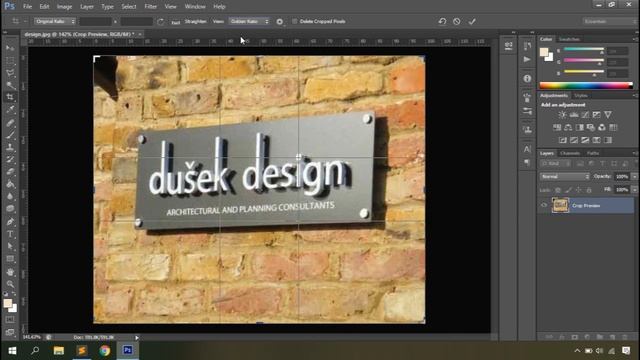Select the Crop tool in toolbox
This screenshot has width=640, height=360.
tap(10, 97)
